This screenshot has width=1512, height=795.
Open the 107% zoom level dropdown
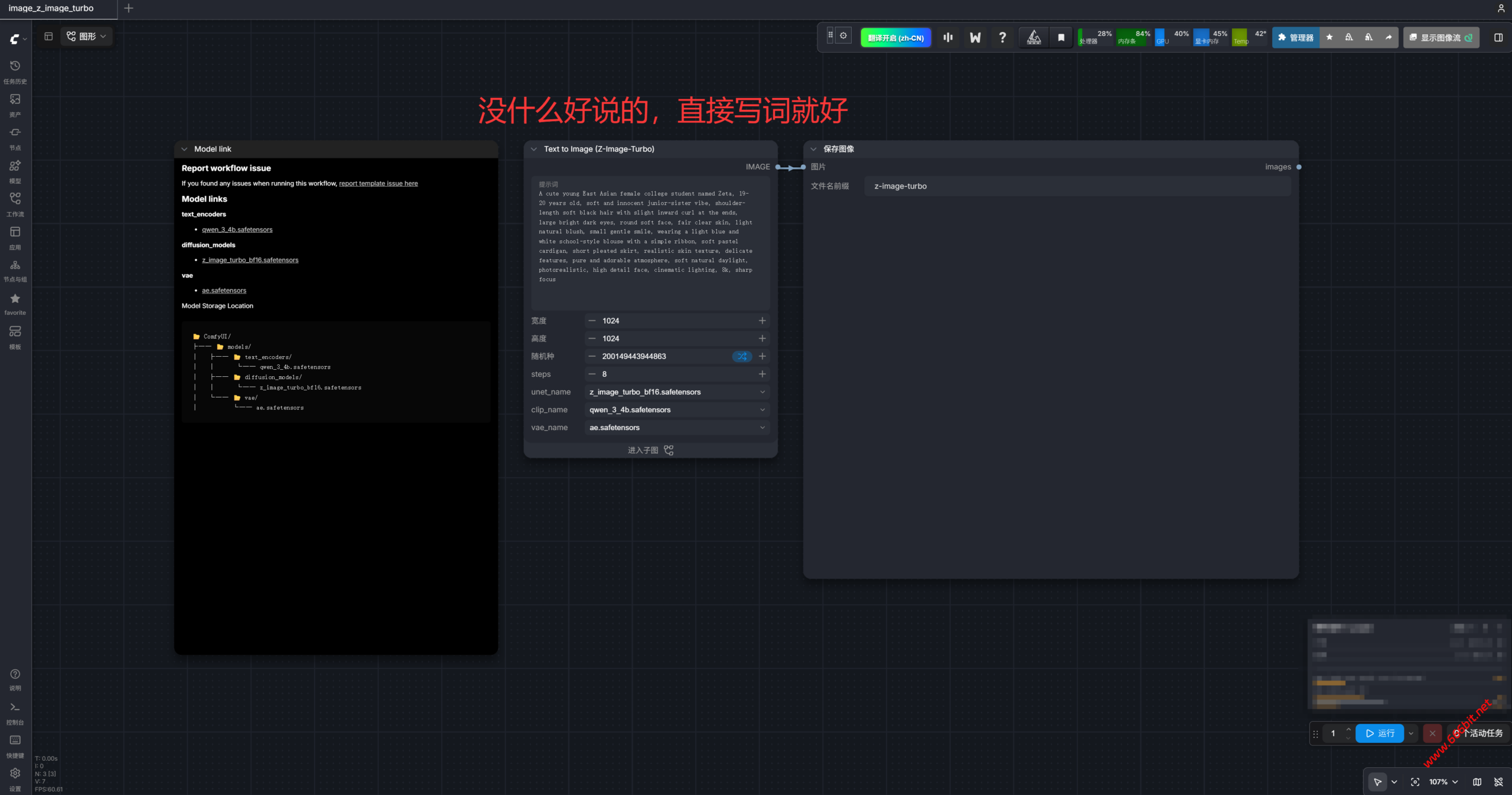tap(1443, 781)
